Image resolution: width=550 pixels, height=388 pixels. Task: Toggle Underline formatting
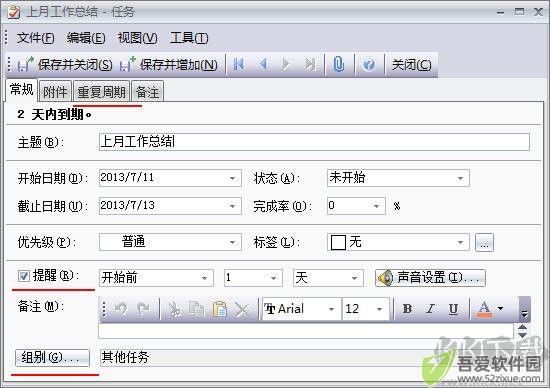(x=453, y=309)
